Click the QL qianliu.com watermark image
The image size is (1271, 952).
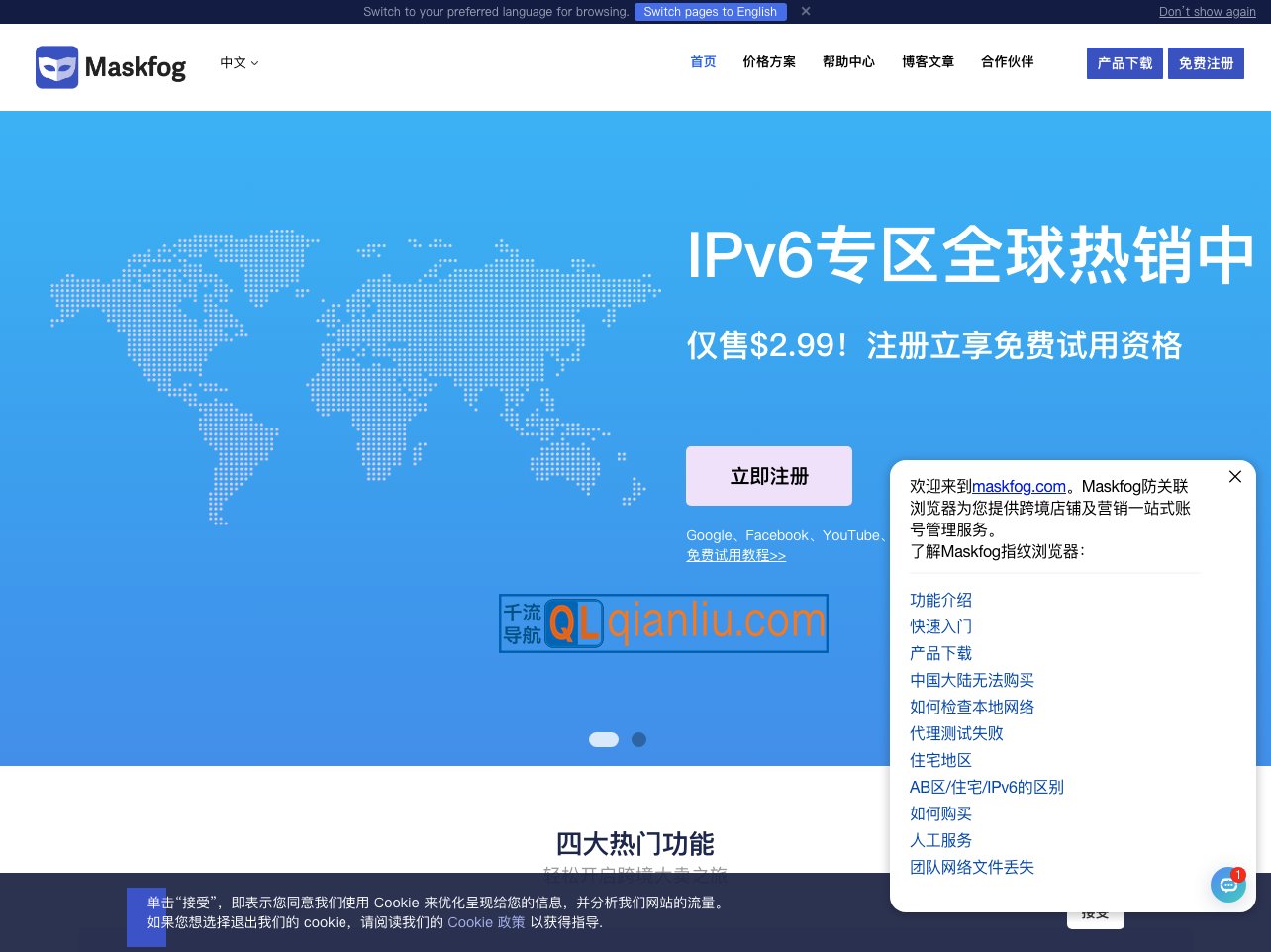663,623
